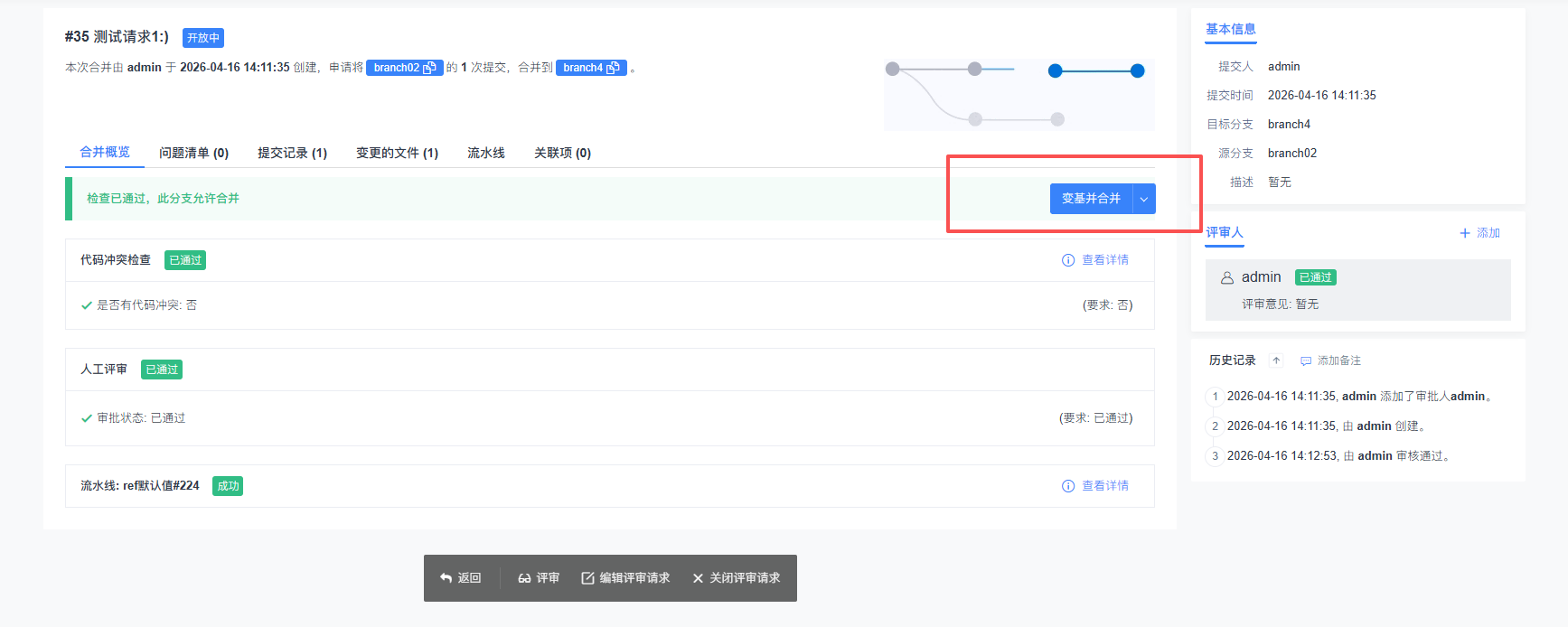Add a reviewer via 添加
1568x627 pixels.
coord(1488,233)
